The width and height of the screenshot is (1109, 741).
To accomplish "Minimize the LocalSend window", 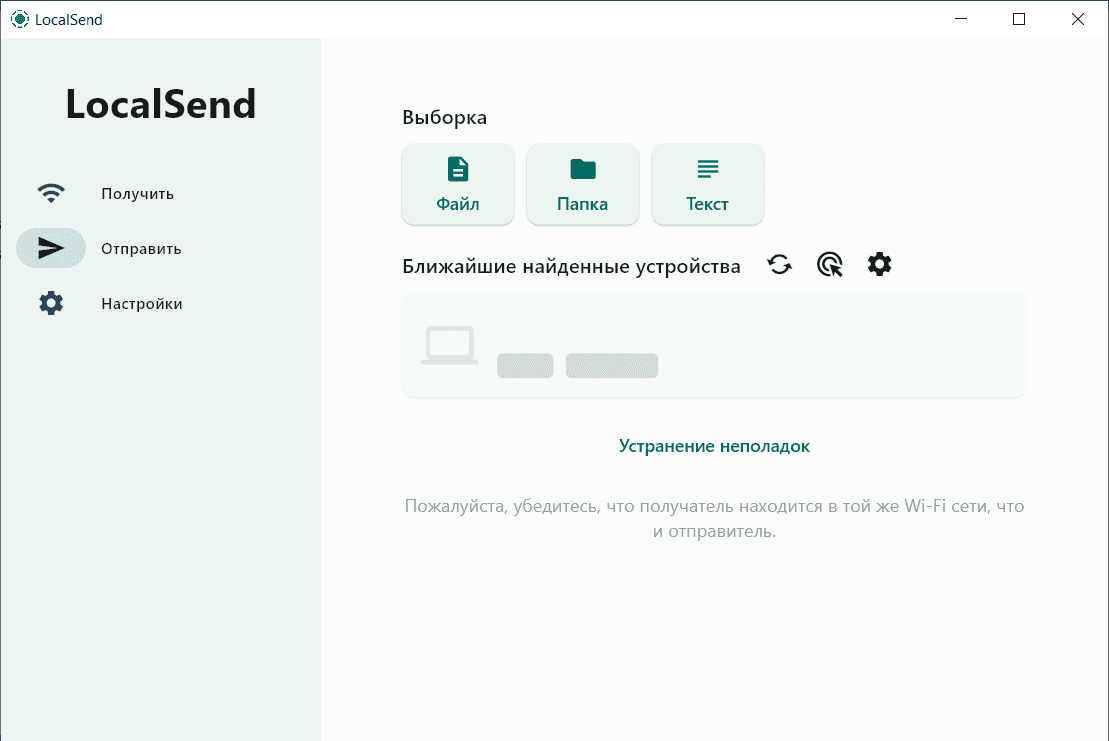I will (x=960, y=19).
